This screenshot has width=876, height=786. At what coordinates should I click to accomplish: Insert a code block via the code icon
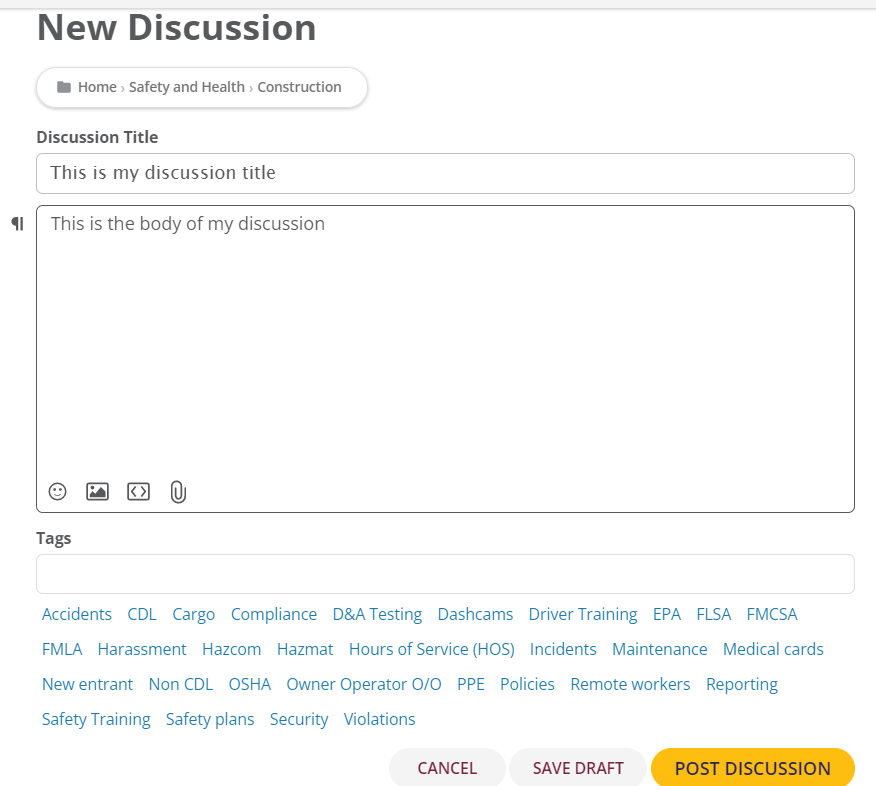tap(138, 491)
